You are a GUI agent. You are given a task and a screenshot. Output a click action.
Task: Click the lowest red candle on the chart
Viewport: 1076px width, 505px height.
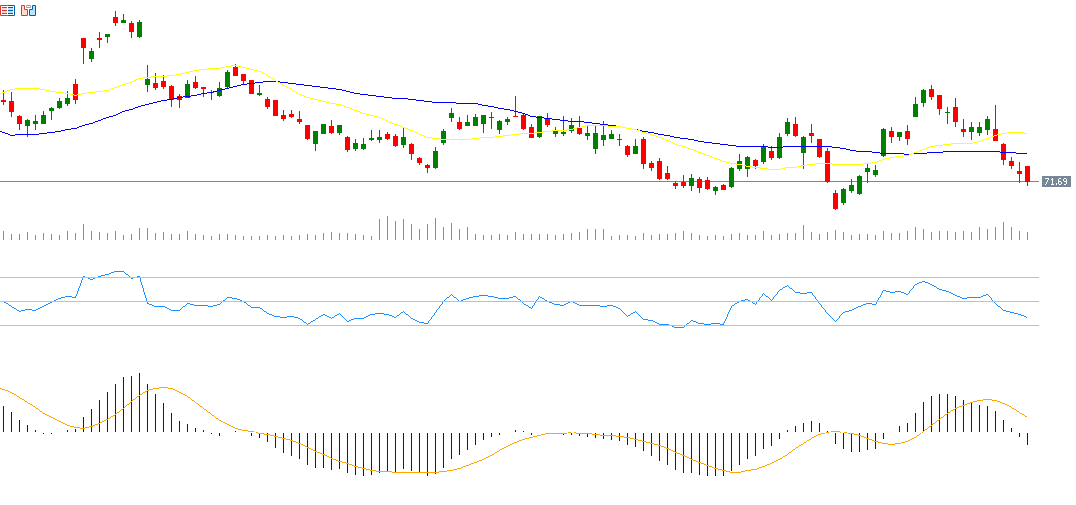pyautogui.click(x=835, y=200)
